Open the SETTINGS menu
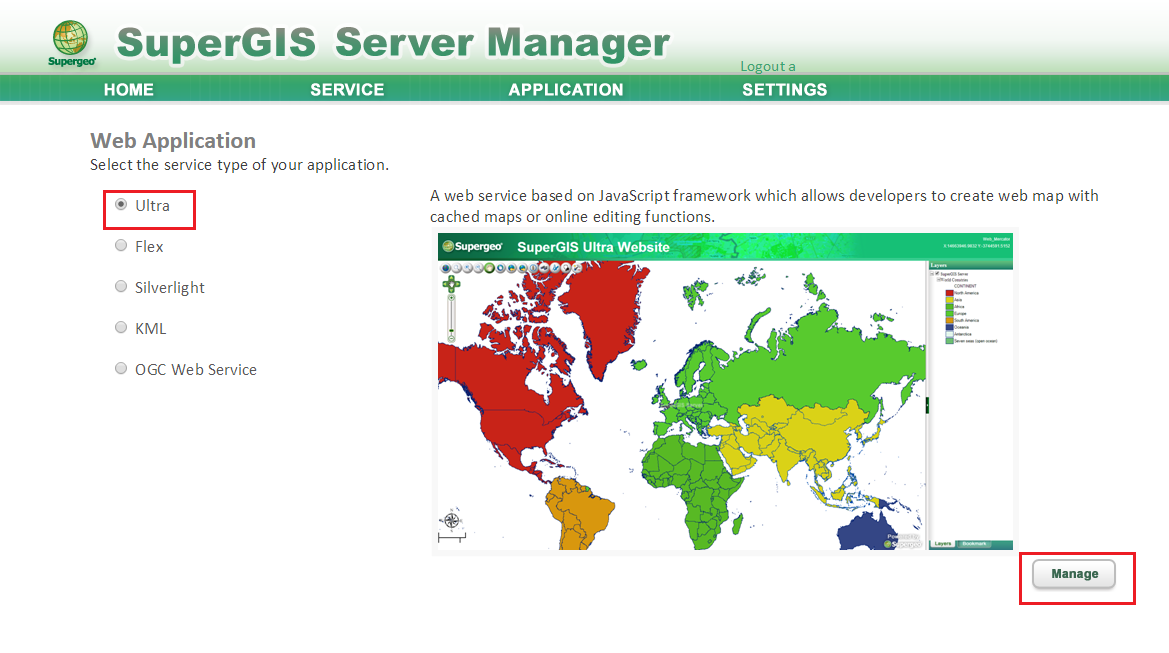Screen dimensions: 1169x653 click(x=784, y=89)
